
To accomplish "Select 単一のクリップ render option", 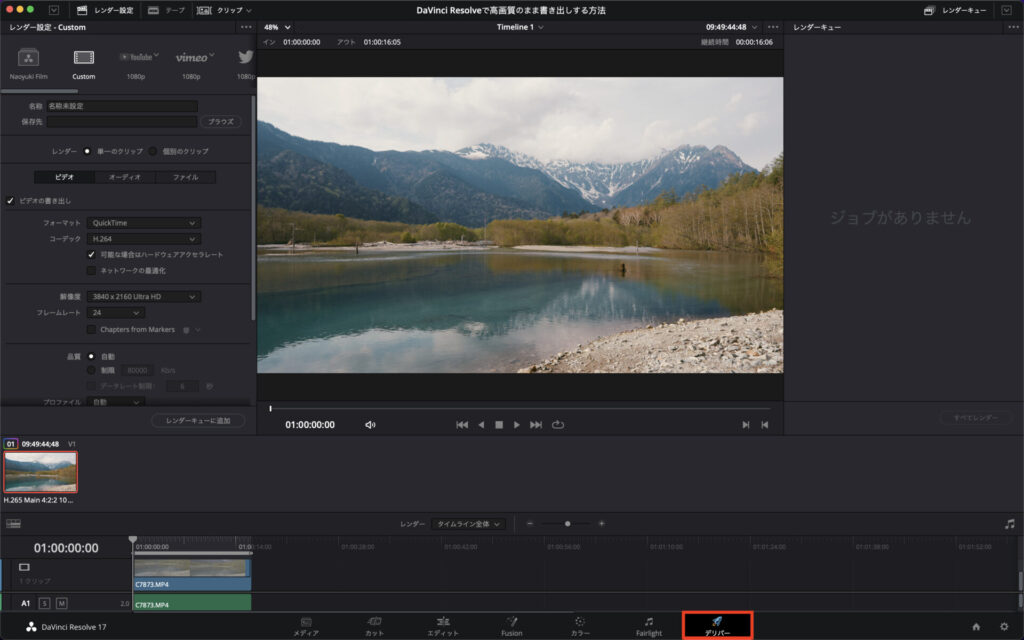I will pyautogui.click(x=87, y=152).
